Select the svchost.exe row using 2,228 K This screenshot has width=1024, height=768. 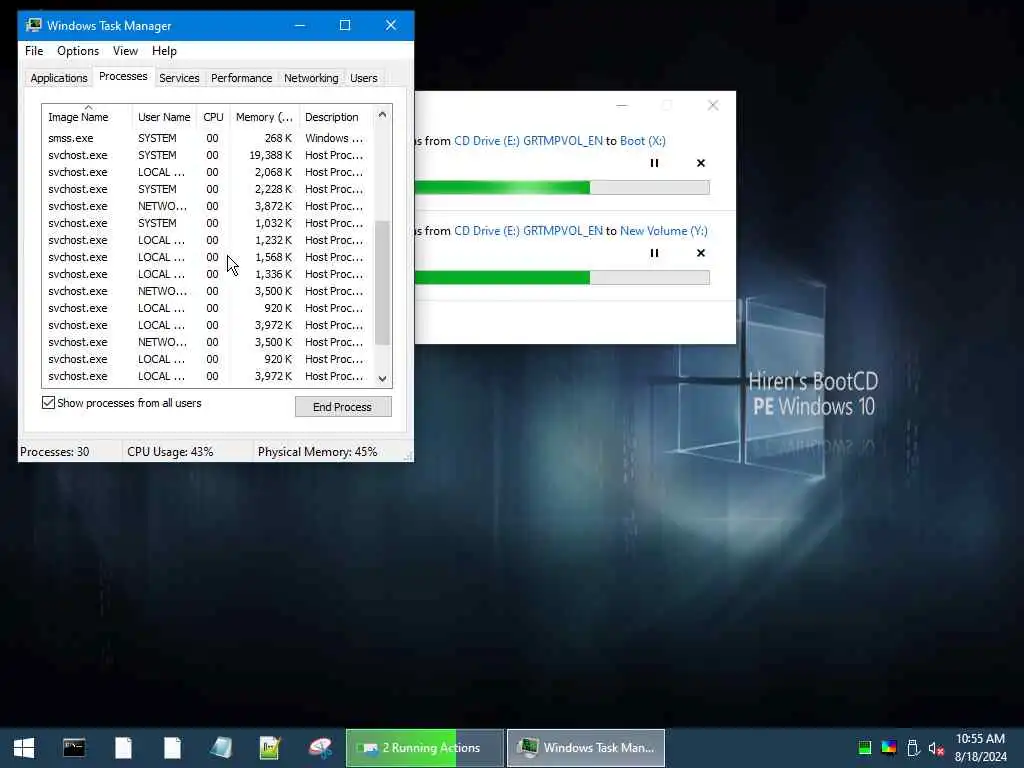(x=208, y=189)
